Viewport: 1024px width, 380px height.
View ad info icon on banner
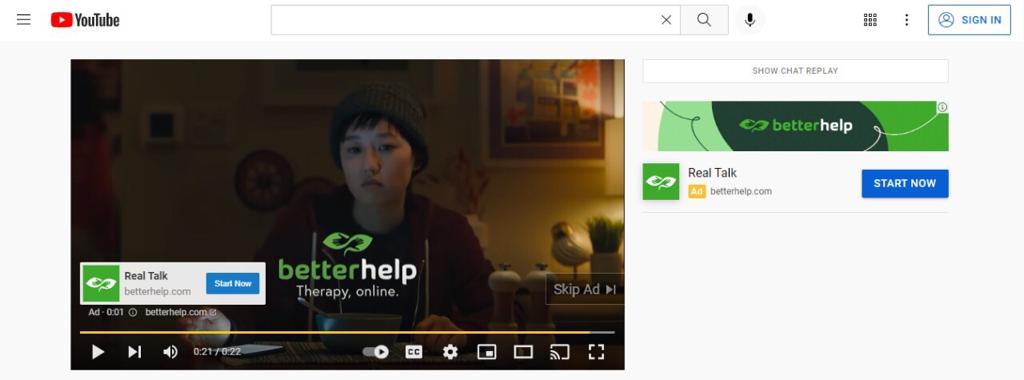click(942, 107)
